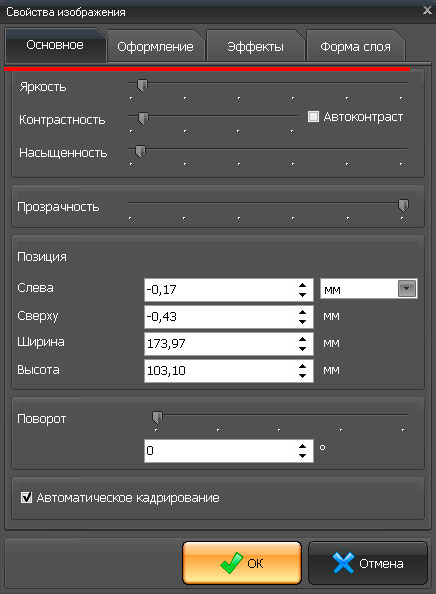
Task: Open the мм units dropdown
Action: click(x=407, y=289)
